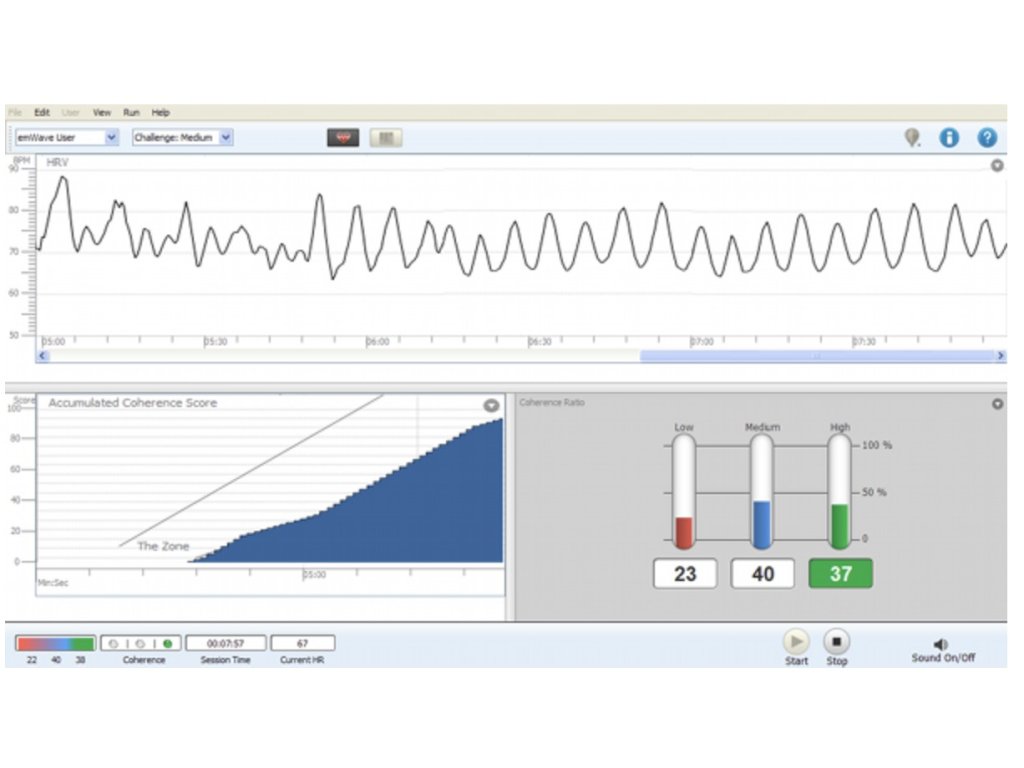Open the HRV panel options circle
Image resolution: width=1024 pixels, height=768 pixels.
(997, 165)
